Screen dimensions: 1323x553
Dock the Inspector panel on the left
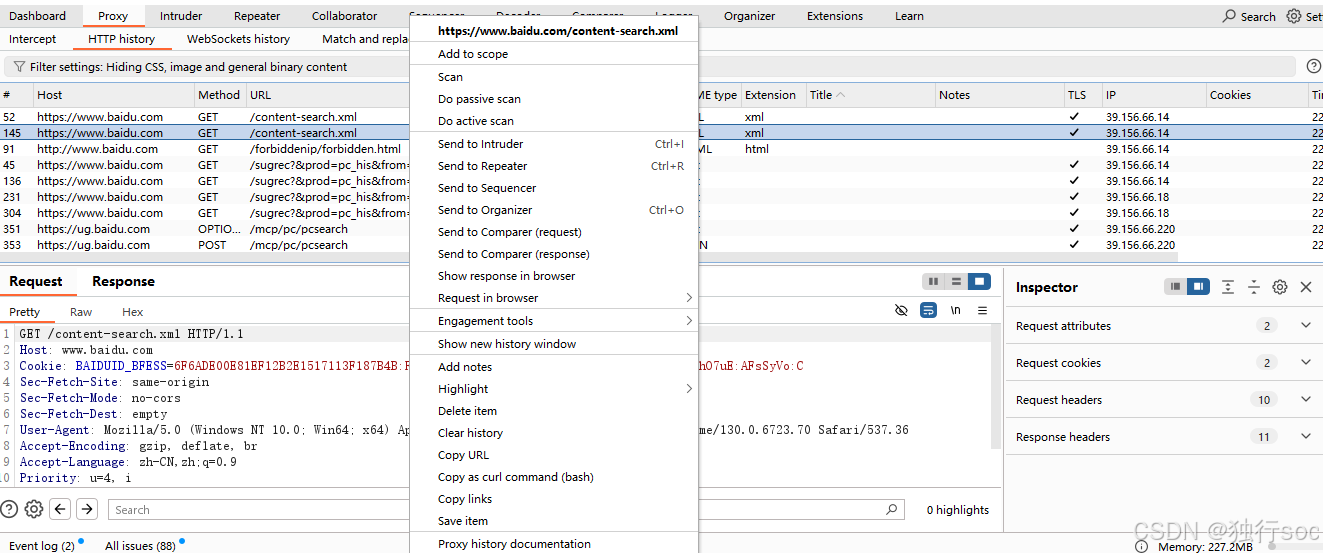coord(1176,287)
